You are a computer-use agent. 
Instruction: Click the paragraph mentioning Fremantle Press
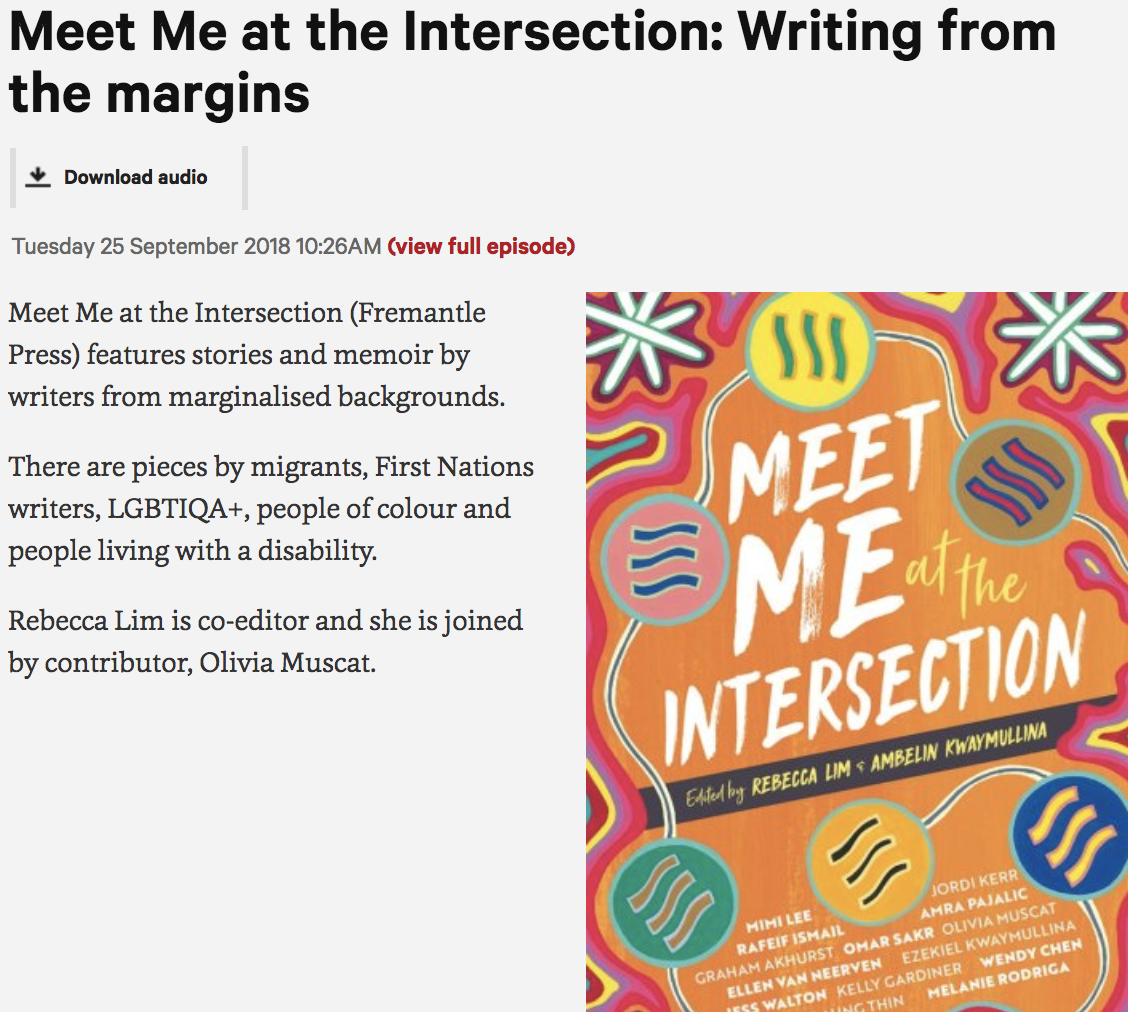coord(256,354)
